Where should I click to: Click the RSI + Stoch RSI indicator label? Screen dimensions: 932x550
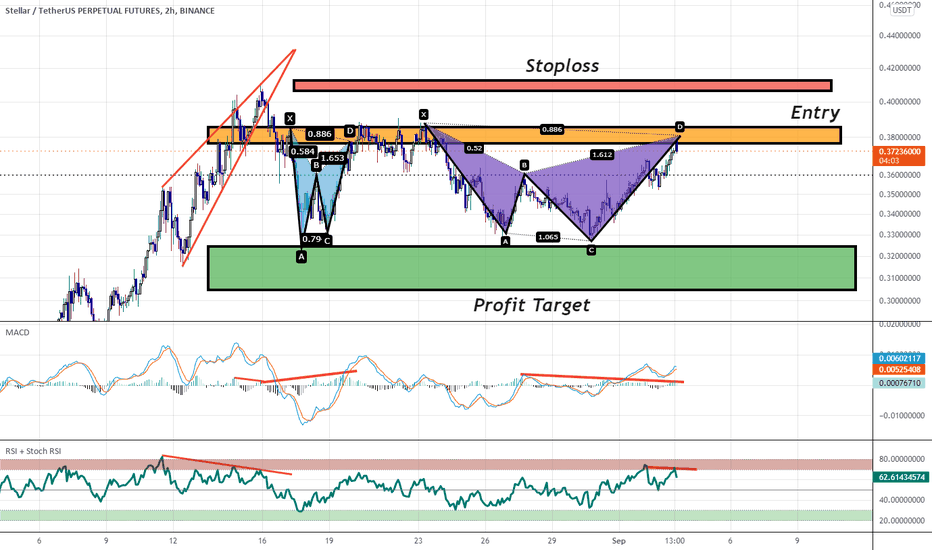click(33, 451)
